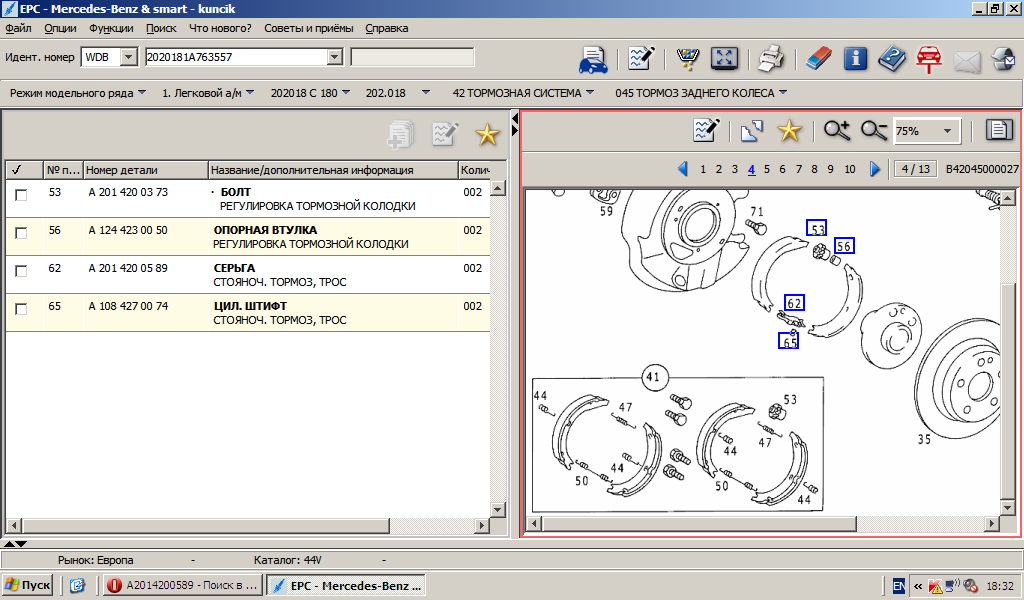Click the favorites star in picture panel

[790, 131]
